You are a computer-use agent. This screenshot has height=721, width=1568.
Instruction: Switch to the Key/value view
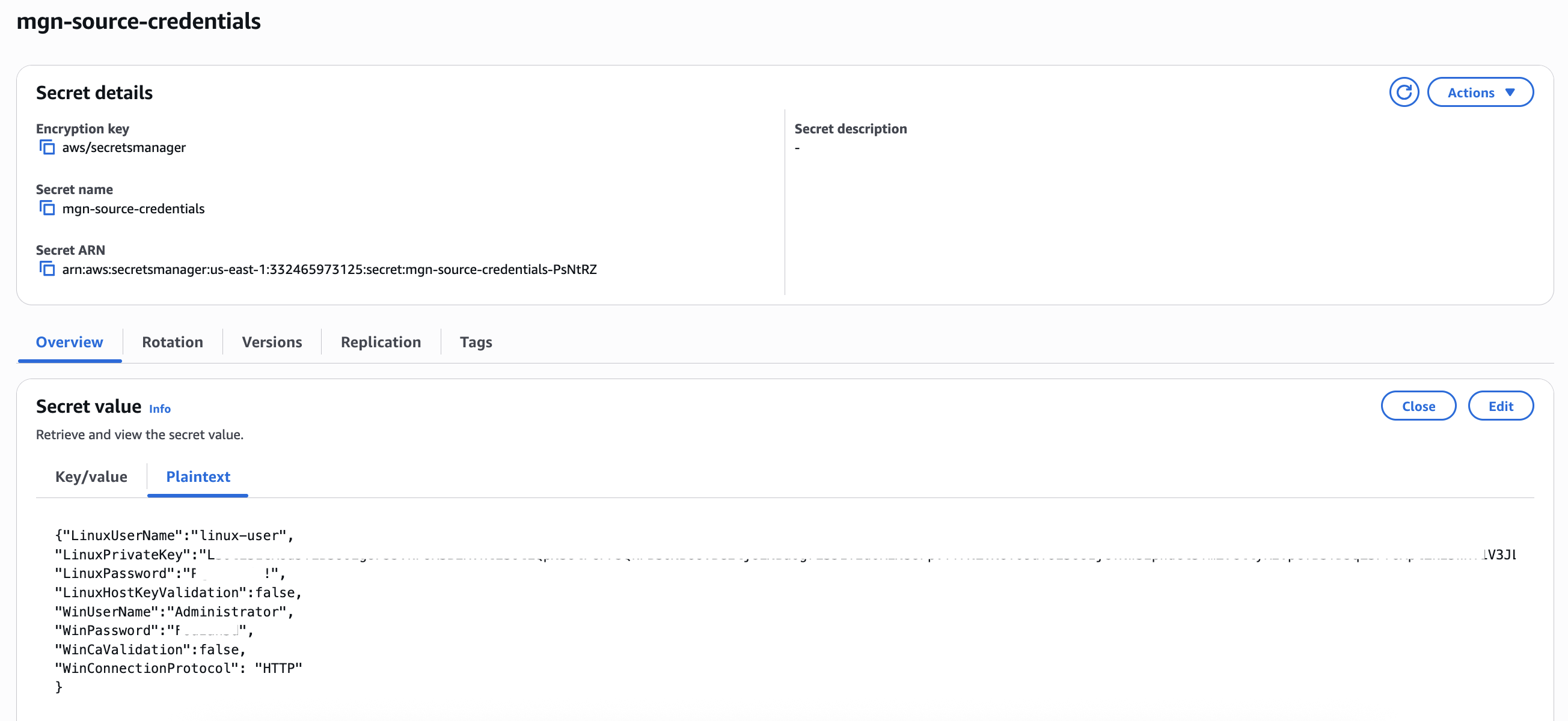tap(91, 477)
